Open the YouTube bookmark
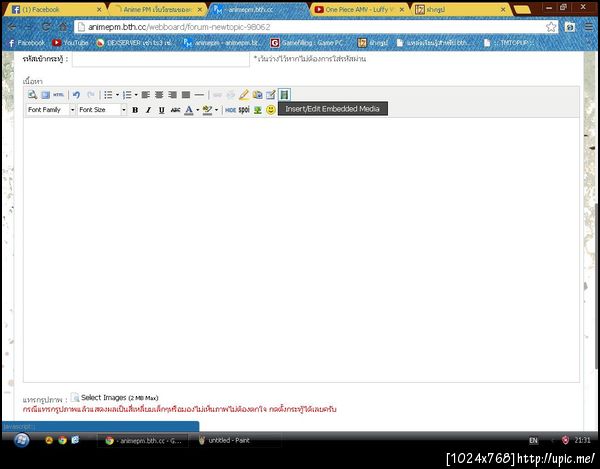 [70, 43]
